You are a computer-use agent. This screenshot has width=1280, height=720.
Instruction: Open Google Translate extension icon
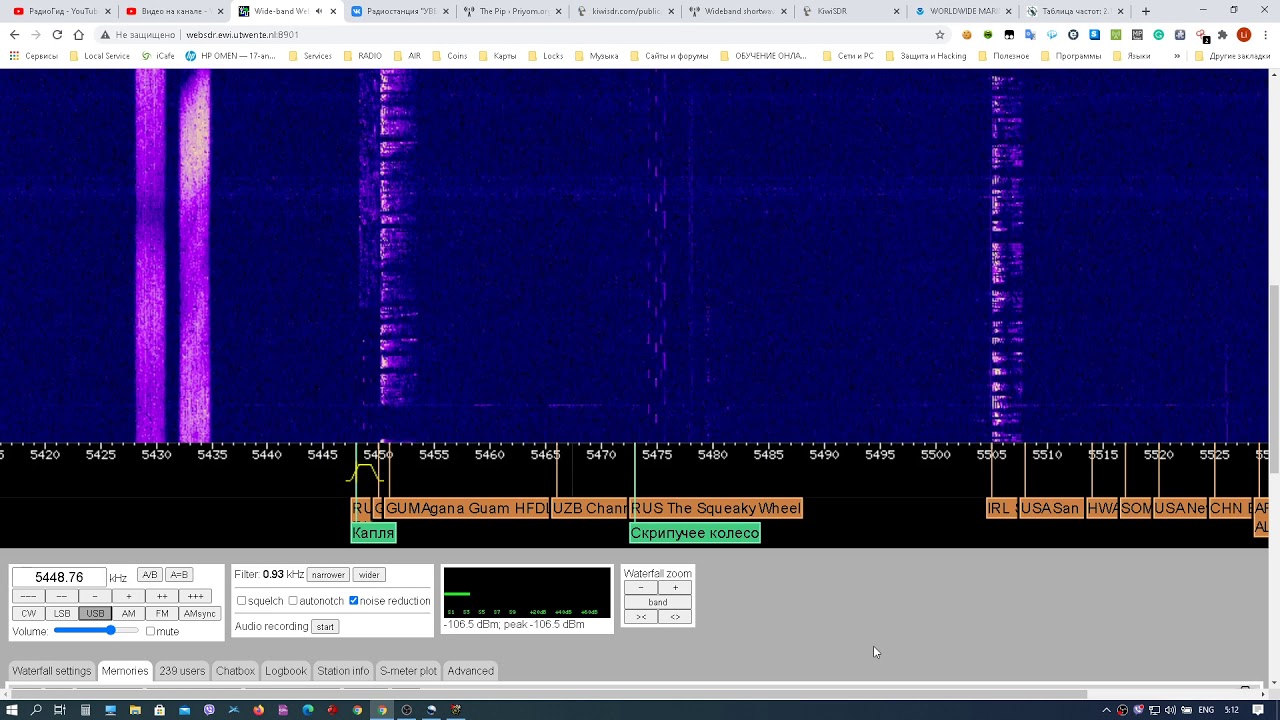click(1030, 34)
